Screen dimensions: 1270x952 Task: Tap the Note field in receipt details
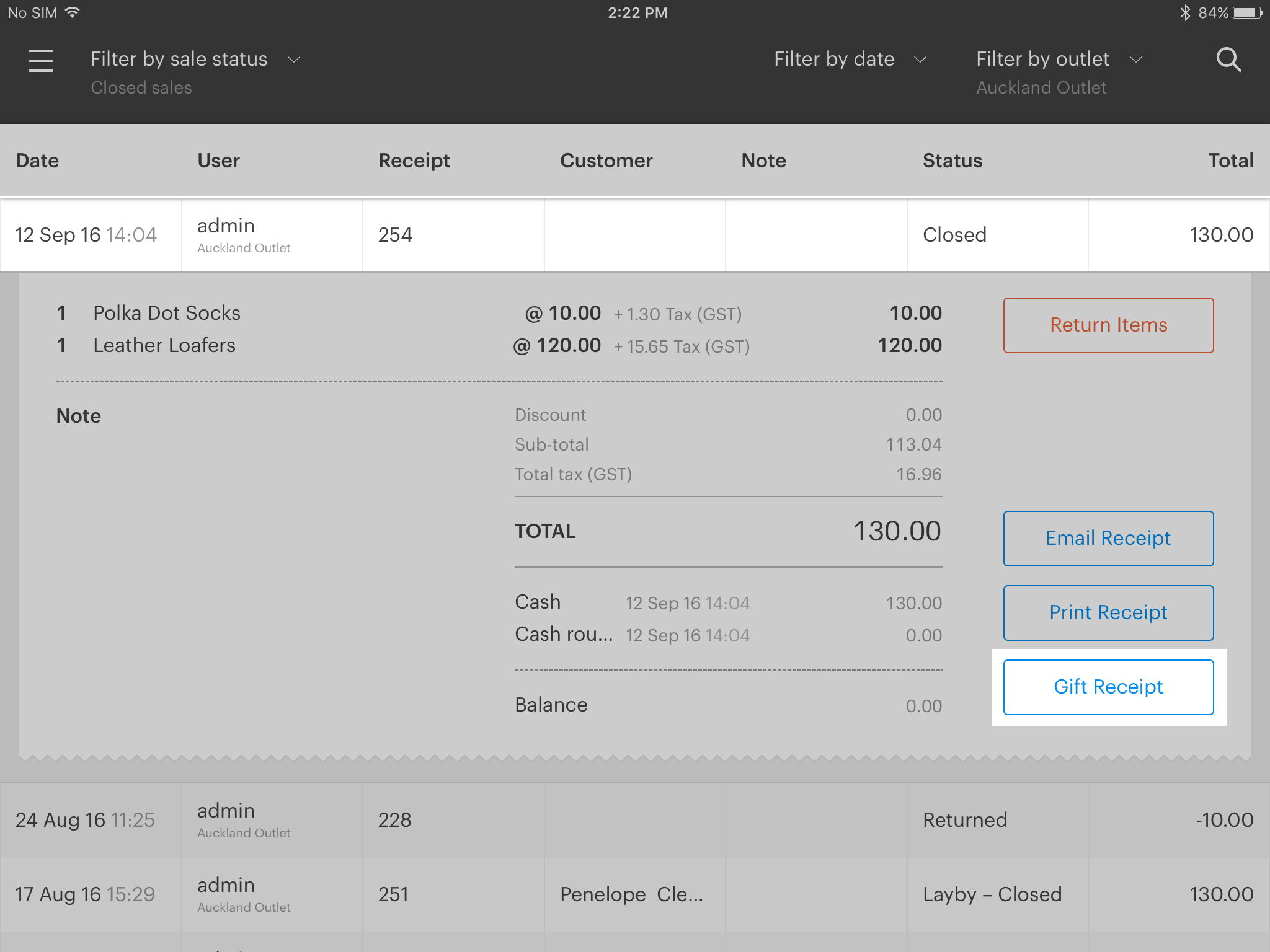[79, 416]
